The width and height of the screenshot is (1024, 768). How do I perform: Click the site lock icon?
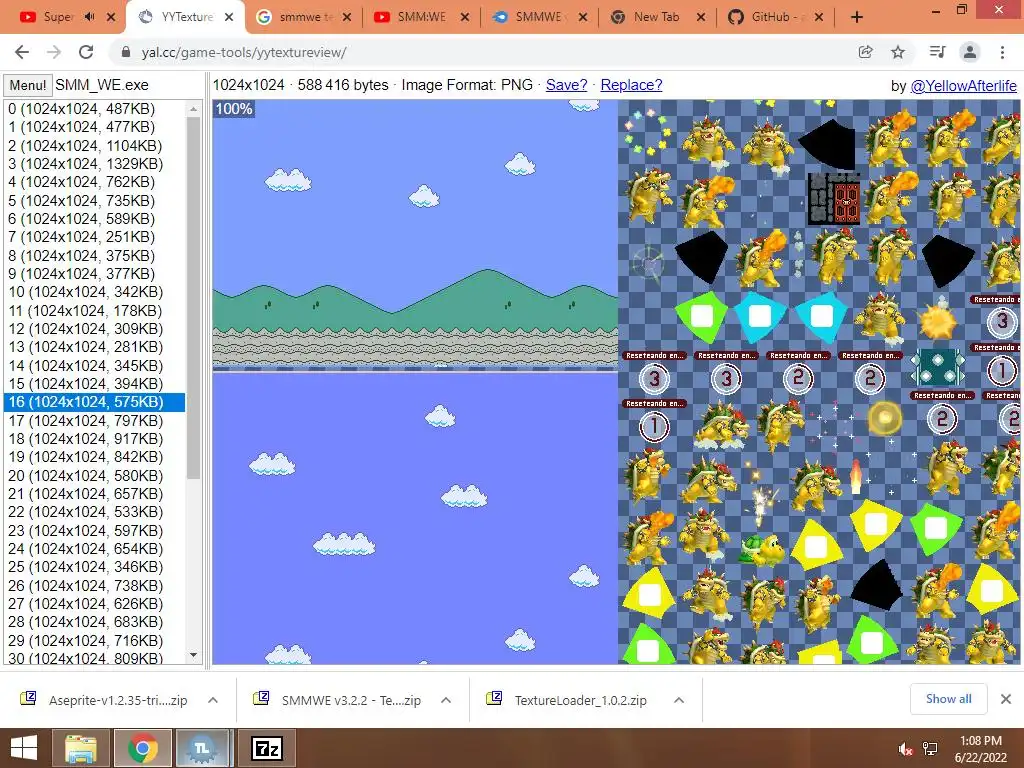tap(126, 52)
